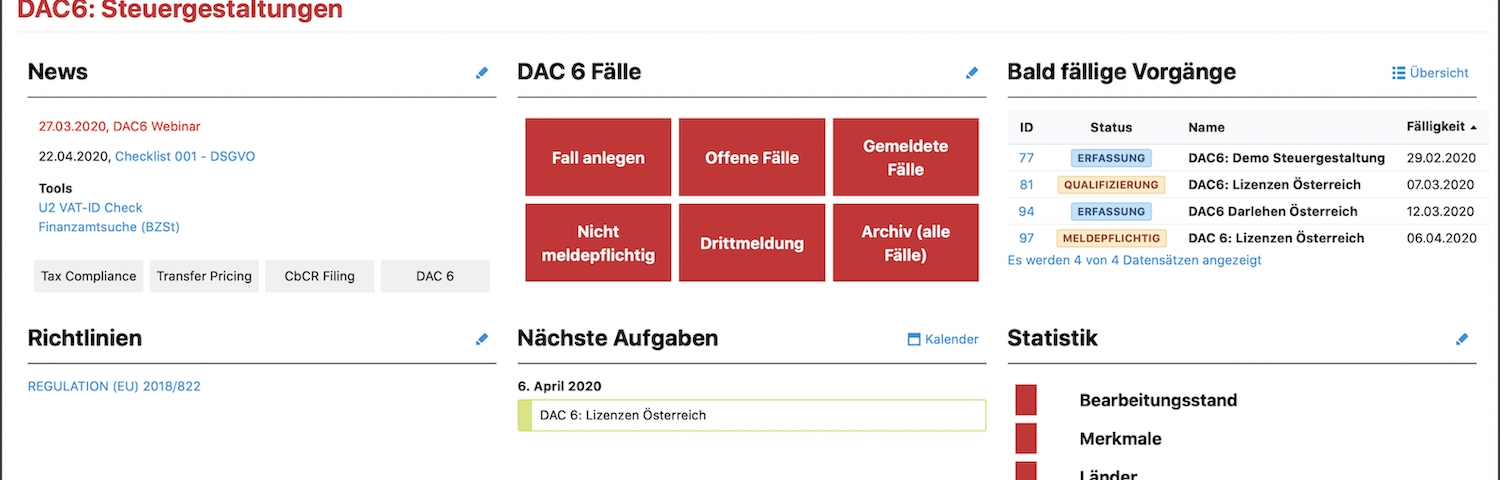The image size is (1500, 480).
Task: Open the Drittmeldung tile
Action: coord(752,243)
